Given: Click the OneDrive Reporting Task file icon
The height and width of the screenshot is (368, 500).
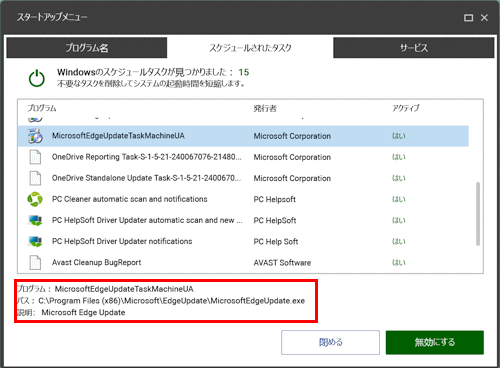Looking at the screenshot, I should [x=35, y=157].
